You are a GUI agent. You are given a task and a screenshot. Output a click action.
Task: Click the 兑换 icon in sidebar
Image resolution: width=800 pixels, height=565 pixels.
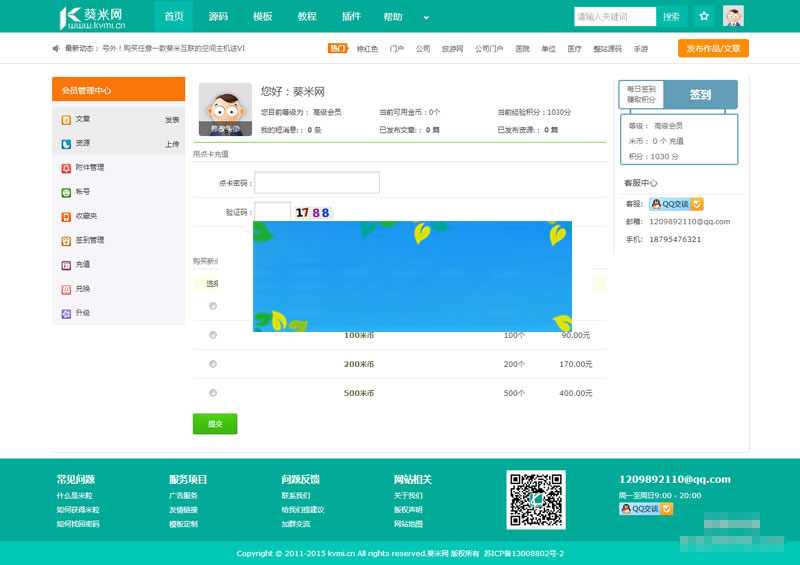coord(66,289)
